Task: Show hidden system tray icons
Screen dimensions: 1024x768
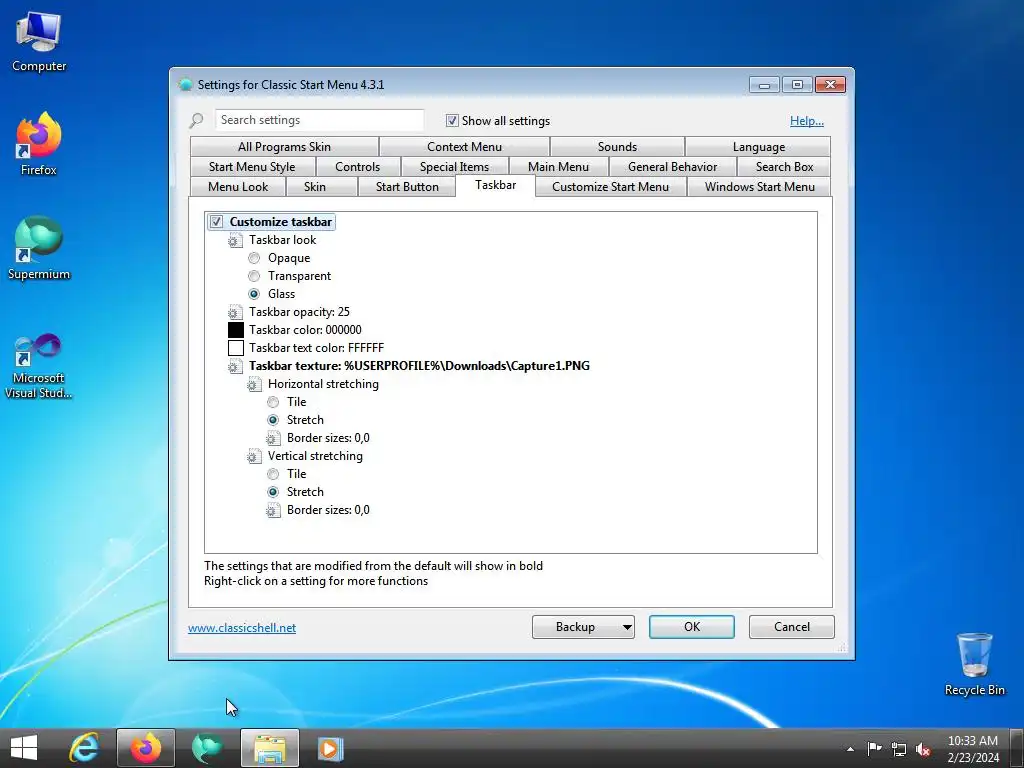Action: coord(850,749)
